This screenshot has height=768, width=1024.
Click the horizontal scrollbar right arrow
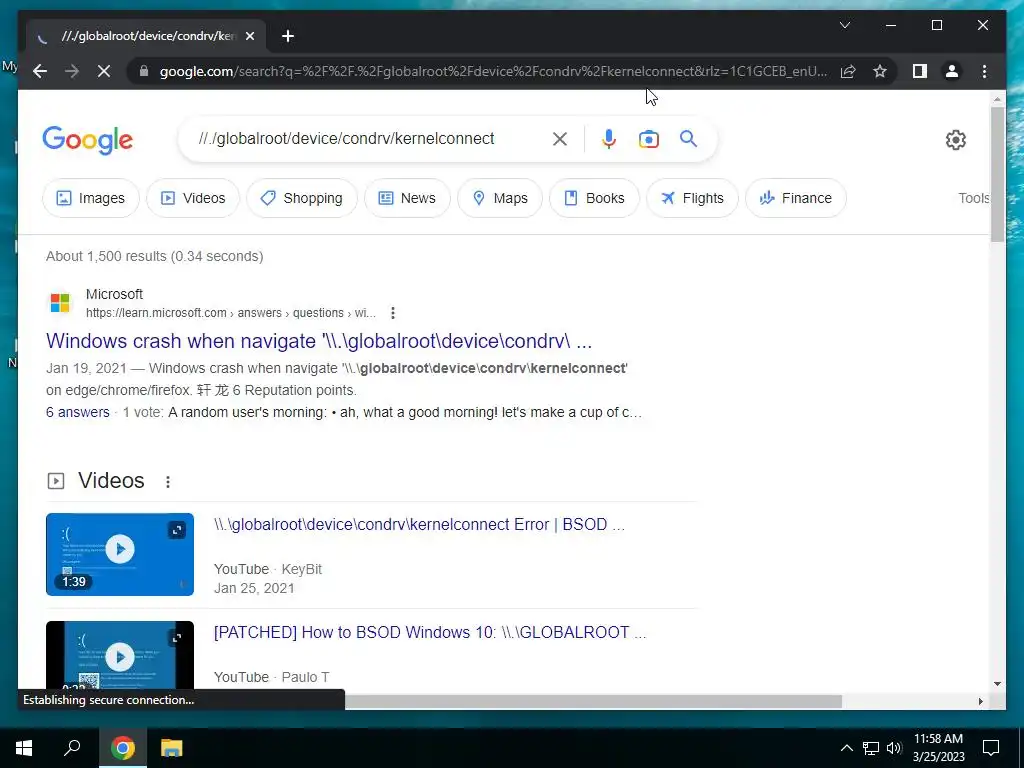980,701
